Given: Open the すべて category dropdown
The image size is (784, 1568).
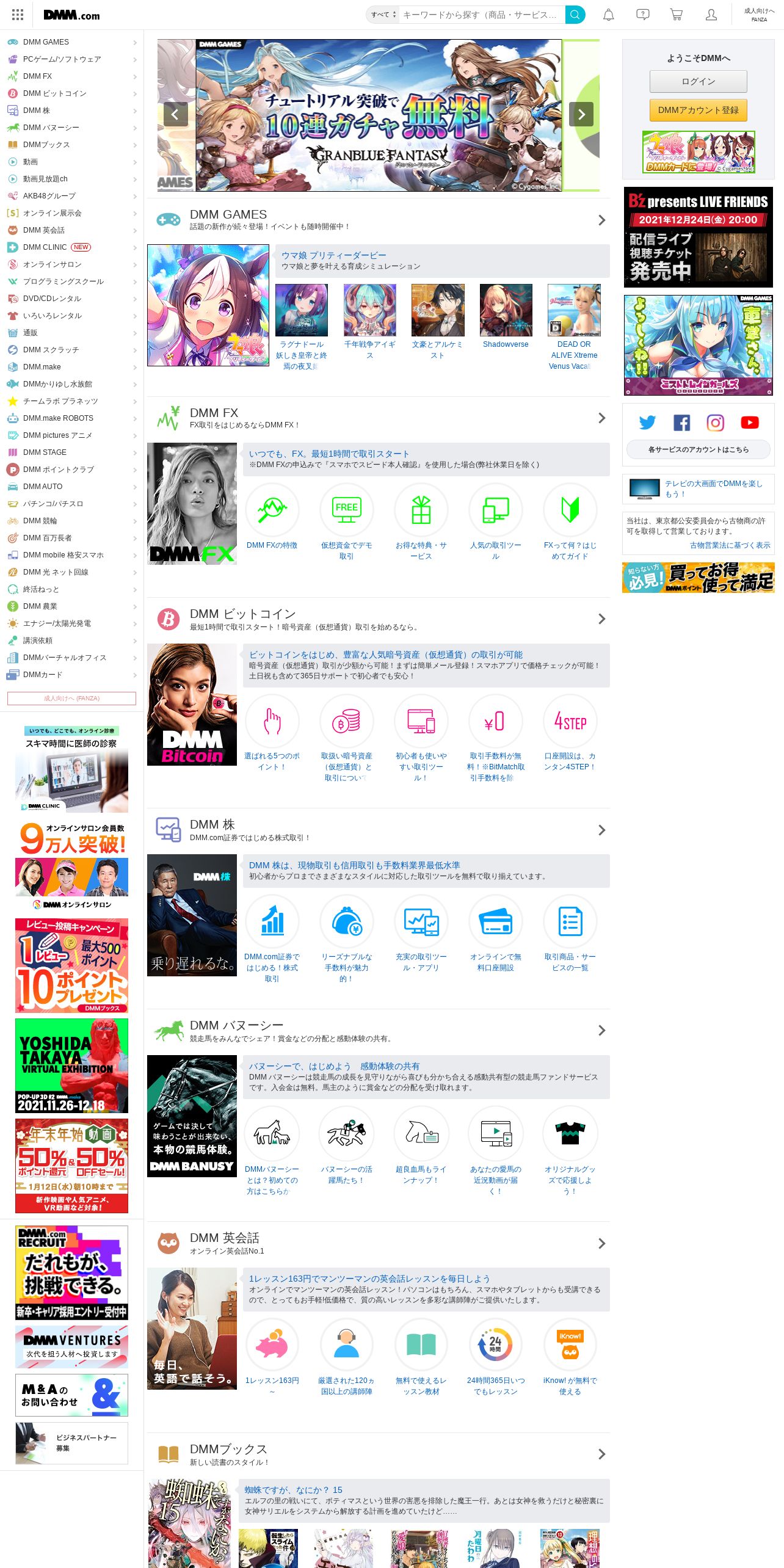Looking at the screenshot, I should (383, 15).
